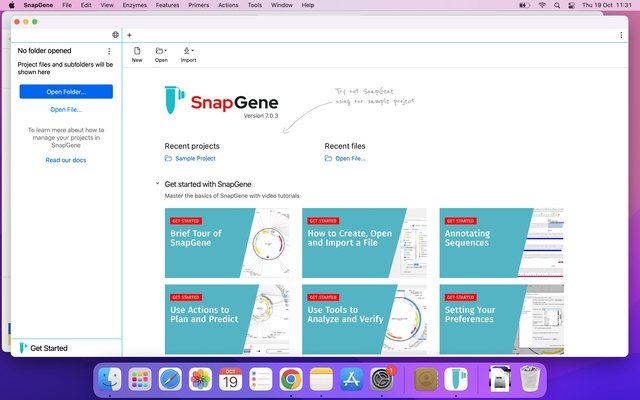Open the Apple menu
This screenshot has width=640, height=400.
click(11, 5)
